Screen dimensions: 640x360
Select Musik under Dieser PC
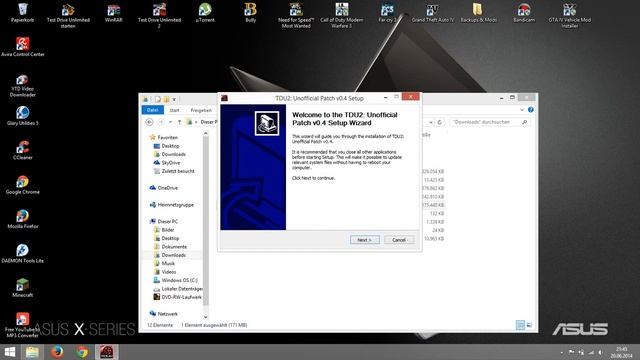point(164,263)
